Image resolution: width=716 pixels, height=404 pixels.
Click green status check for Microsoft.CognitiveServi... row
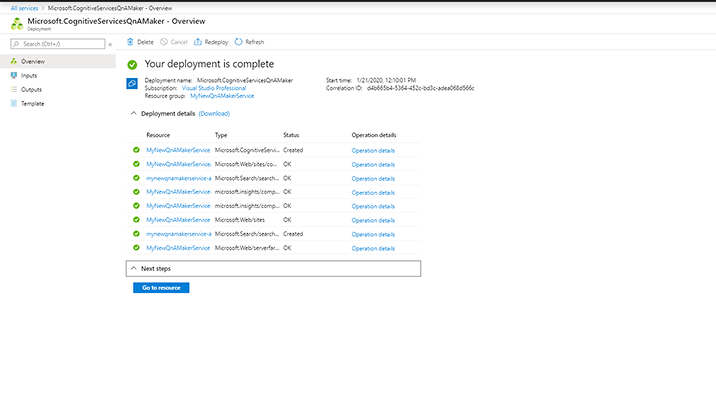point(136,150)
